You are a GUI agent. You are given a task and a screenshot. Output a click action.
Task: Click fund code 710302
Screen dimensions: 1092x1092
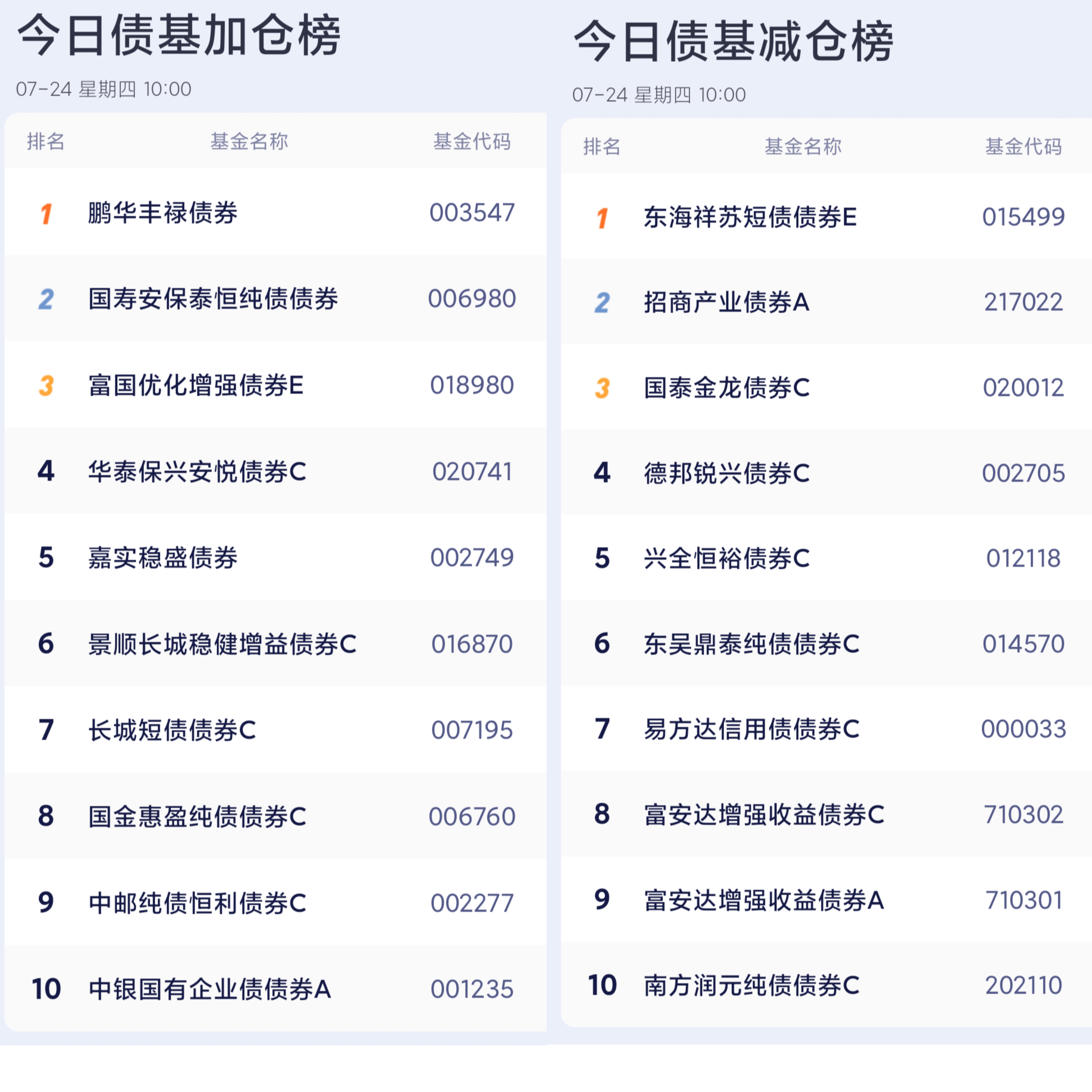tap(1023, 814)
